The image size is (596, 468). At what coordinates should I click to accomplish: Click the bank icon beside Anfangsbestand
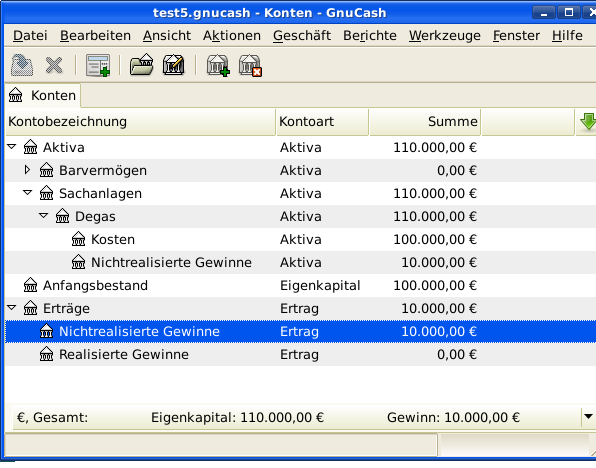[30, 285]
